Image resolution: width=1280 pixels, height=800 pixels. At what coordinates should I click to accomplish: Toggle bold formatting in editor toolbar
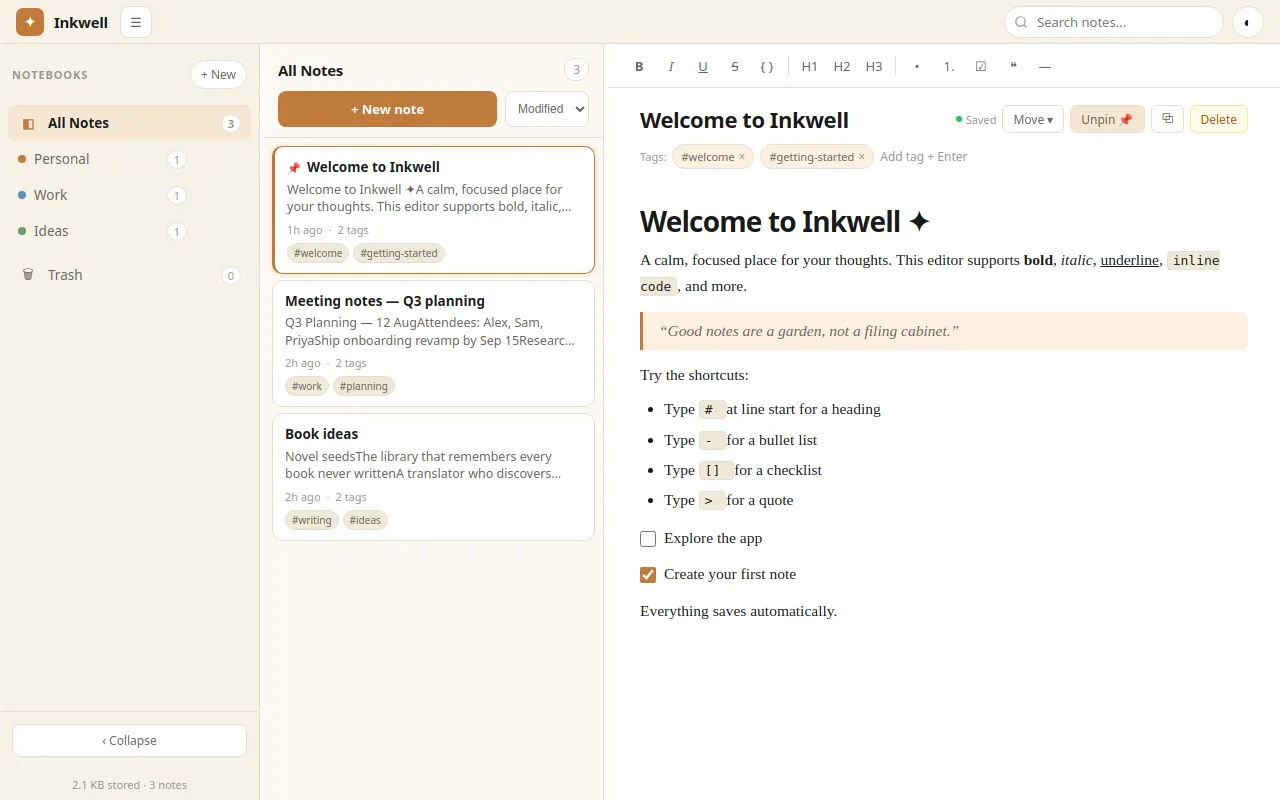click(639, 67)
